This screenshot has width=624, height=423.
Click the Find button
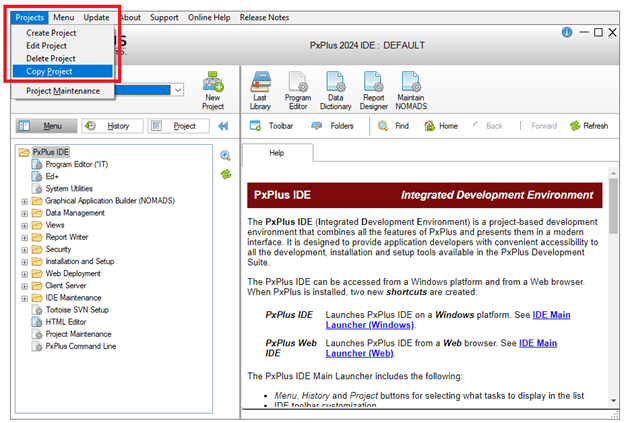tap(393, 126)
